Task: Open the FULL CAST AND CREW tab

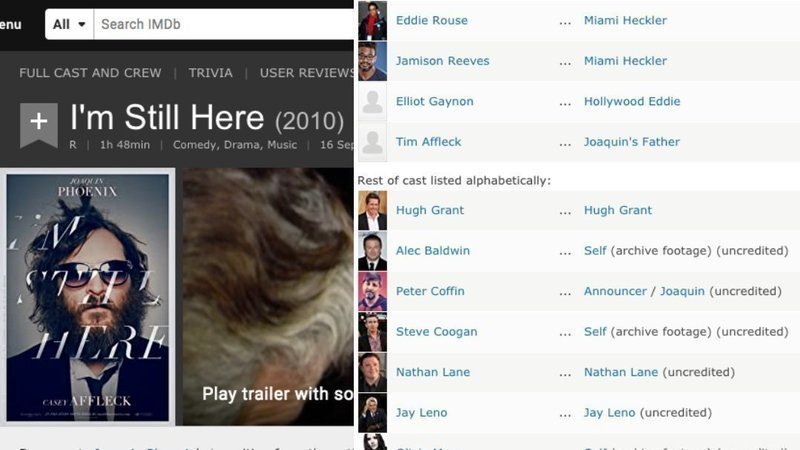Action: point(88,73)
